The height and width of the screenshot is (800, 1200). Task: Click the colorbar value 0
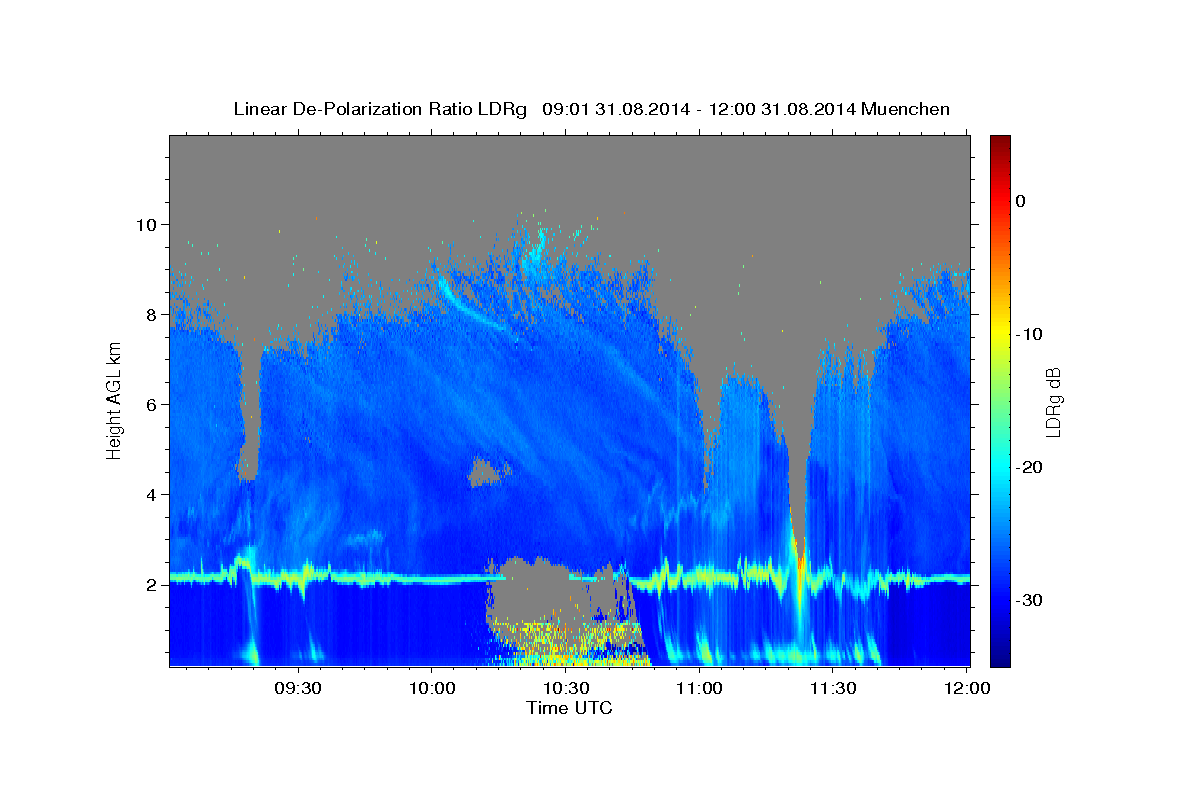(1020, 201)
